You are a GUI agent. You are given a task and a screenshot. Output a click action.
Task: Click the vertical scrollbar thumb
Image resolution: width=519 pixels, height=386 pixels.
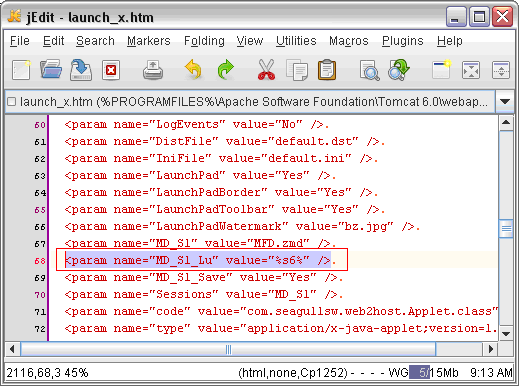tap(506, 228)
